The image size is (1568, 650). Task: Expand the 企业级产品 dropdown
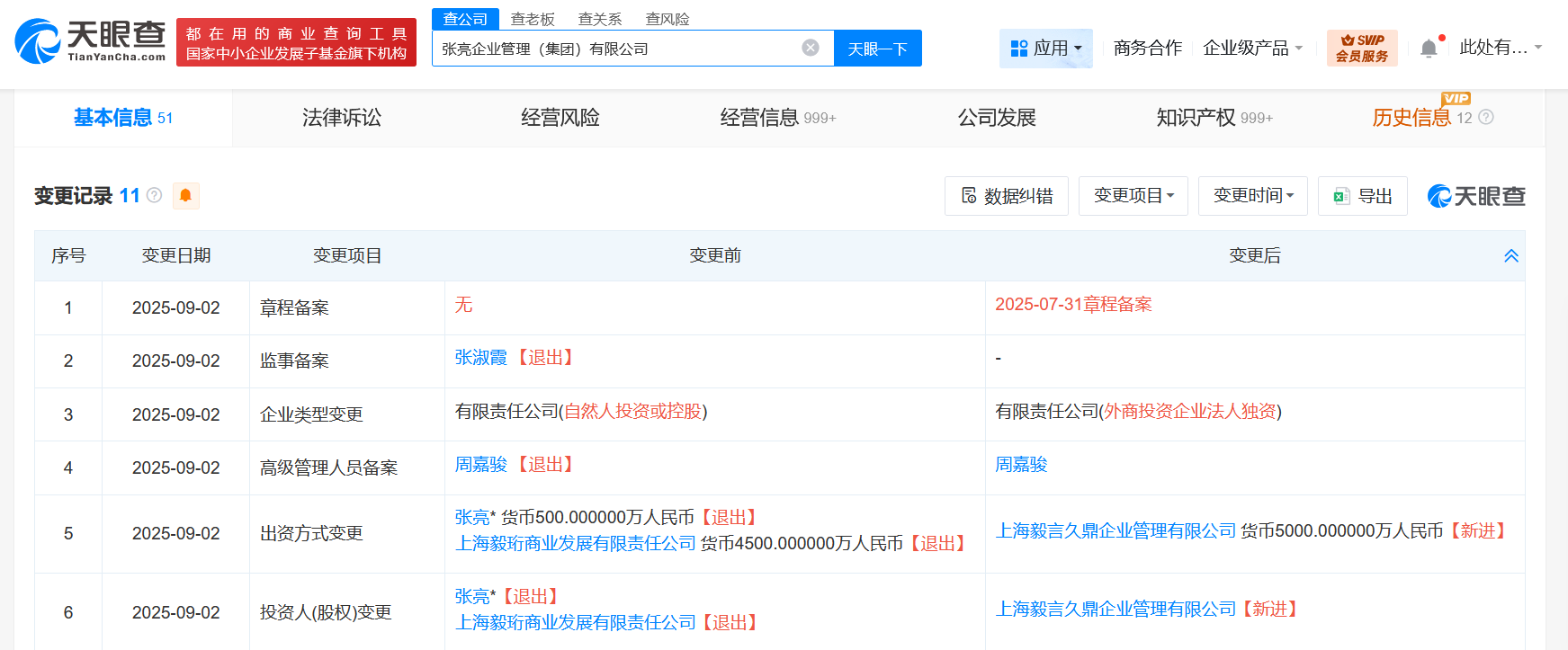click(x=1252, y=48)
